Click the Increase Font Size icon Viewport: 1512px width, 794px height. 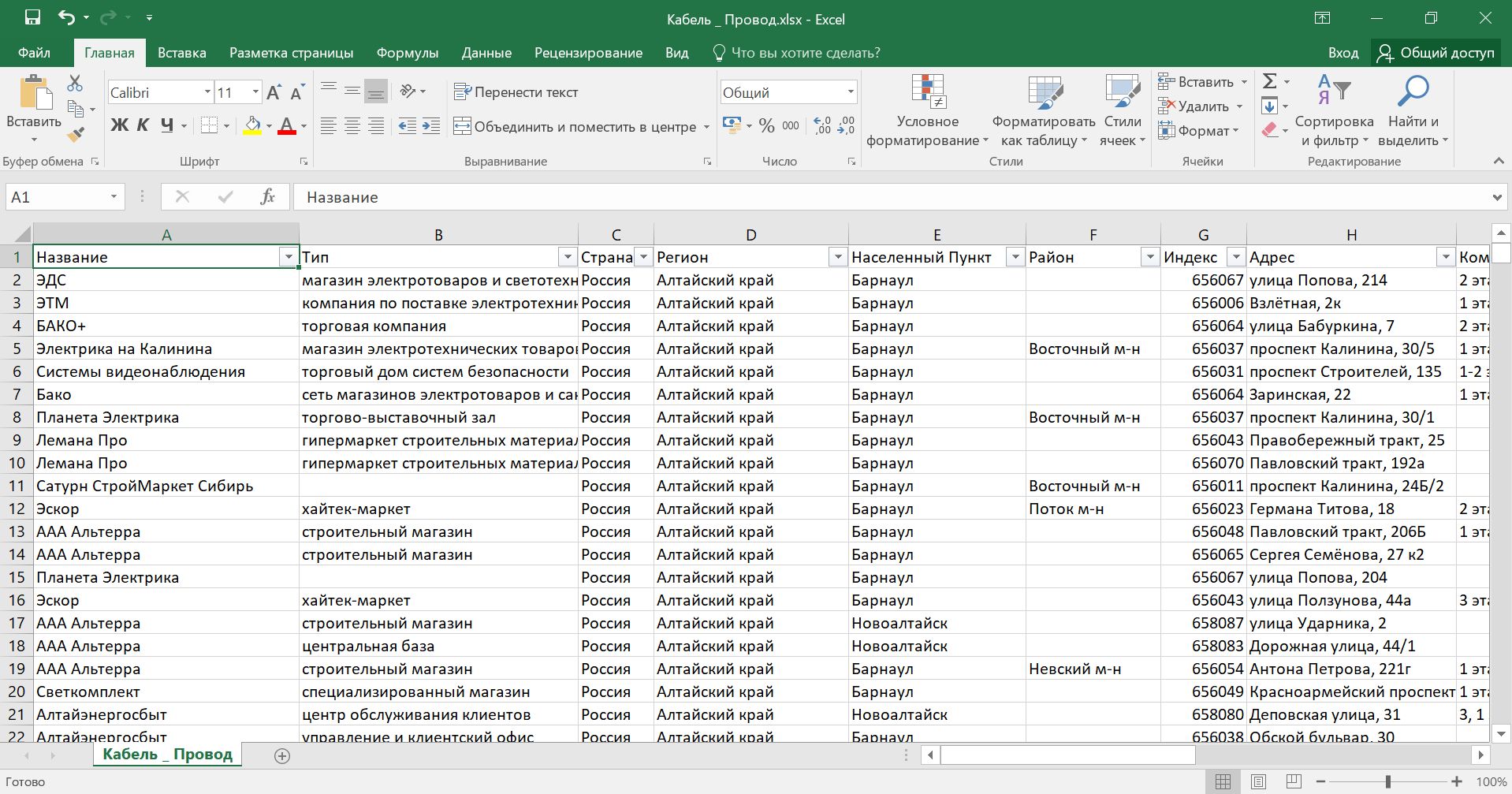pos(274,92)
